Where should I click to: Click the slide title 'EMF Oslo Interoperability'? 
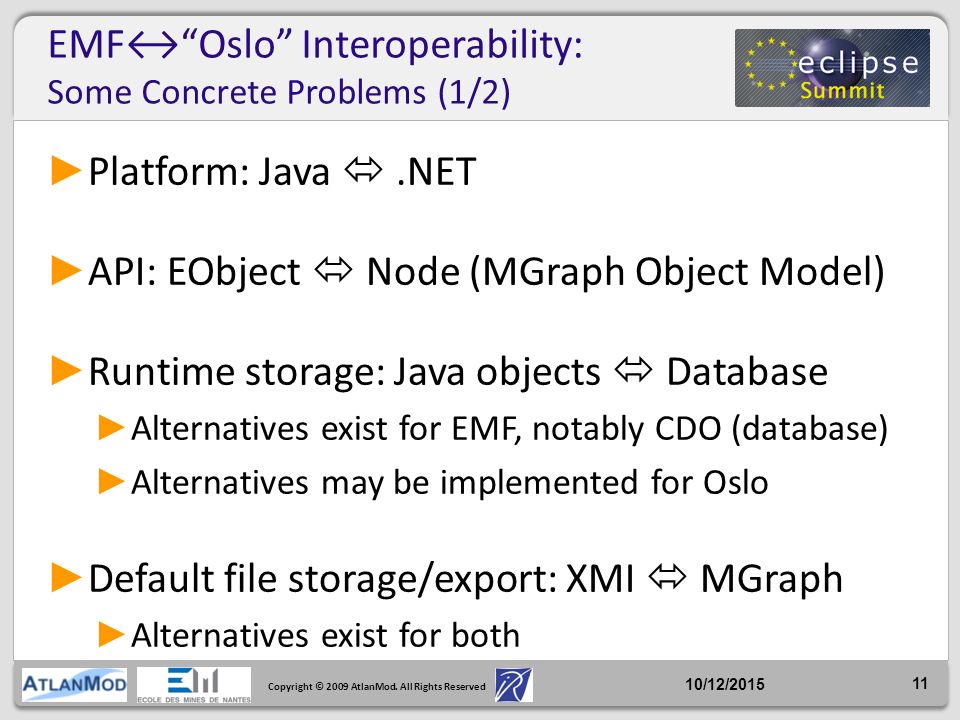point(315,45)
